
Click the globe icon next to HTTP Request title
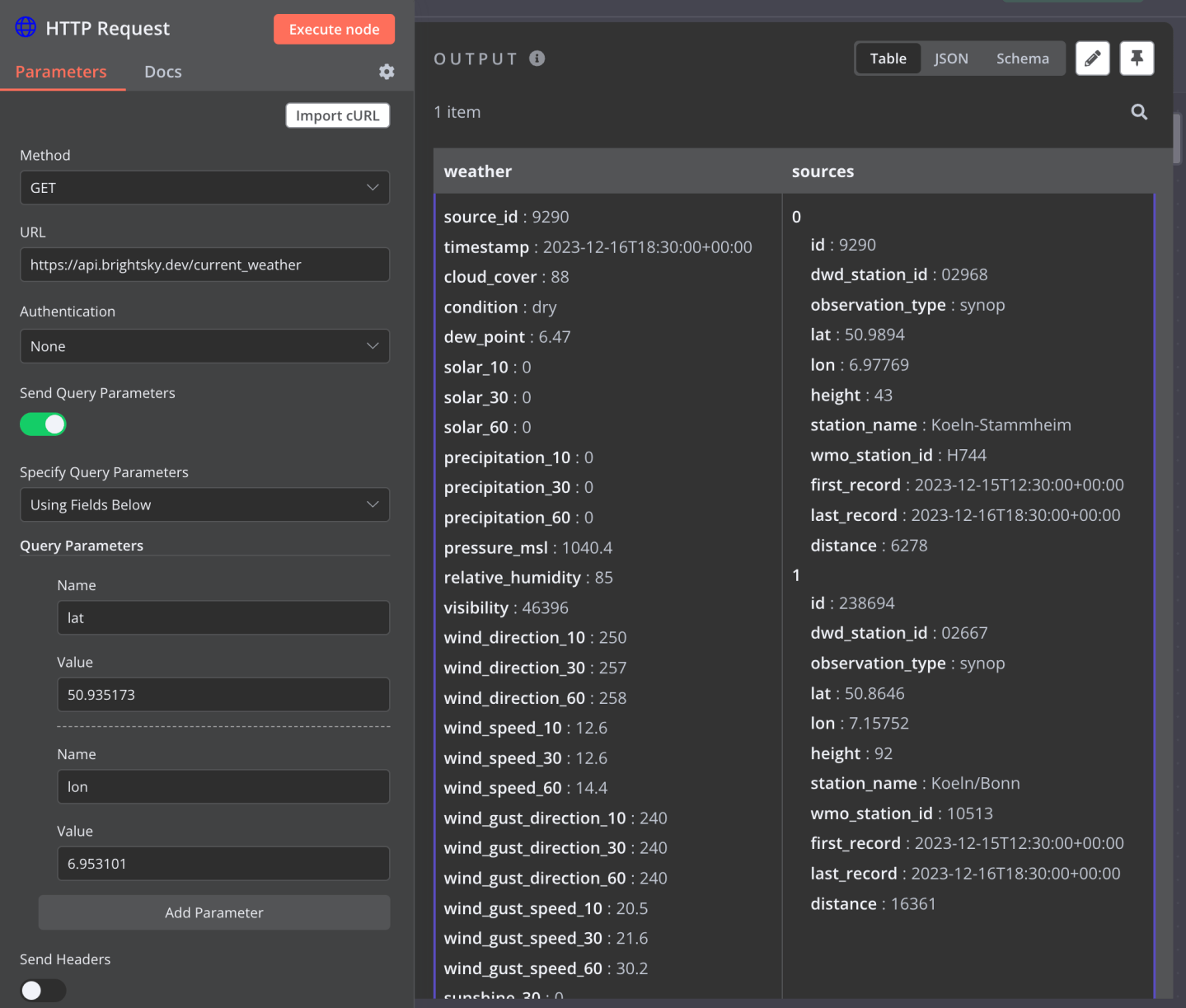pos(26,27)
